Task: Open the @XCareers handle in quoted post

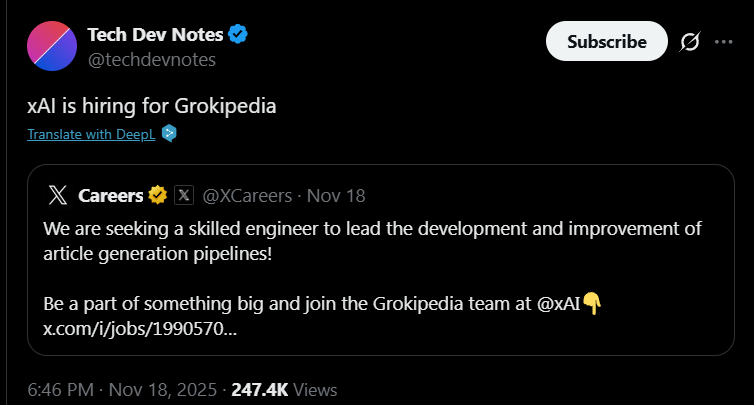Action: click(x=247, y=194)
